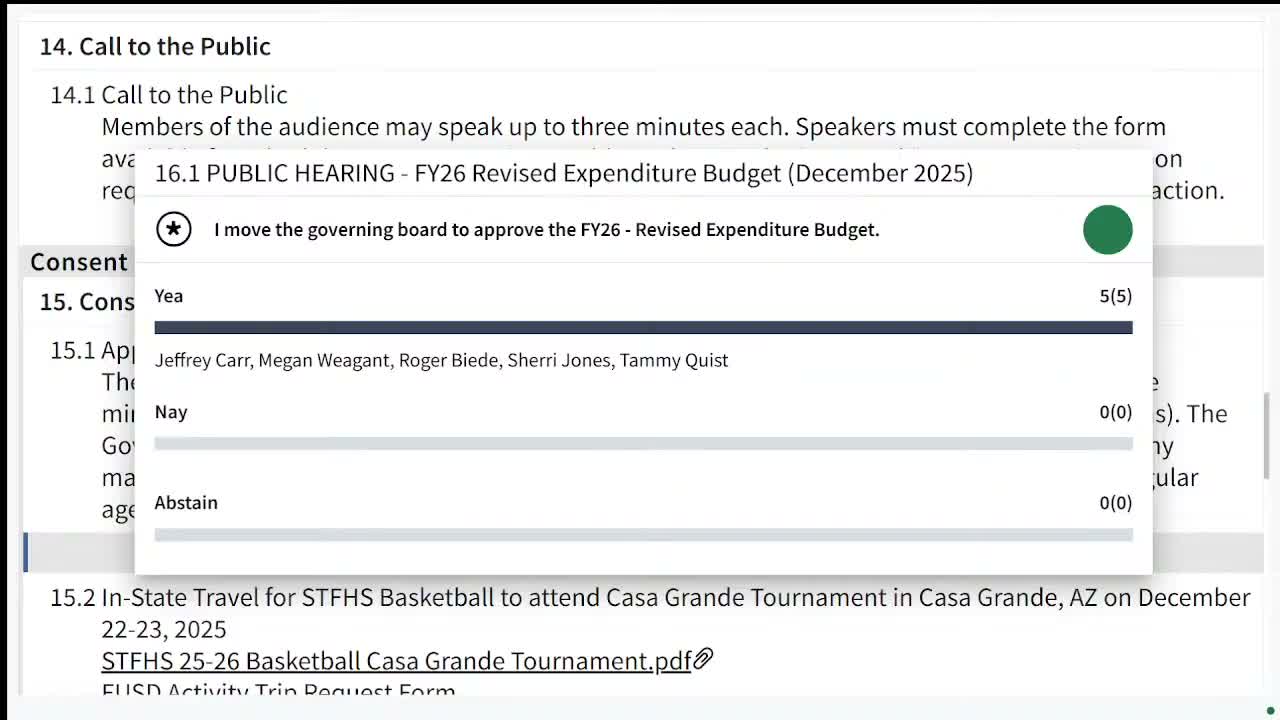Click voter name 'Tammy Quist'
This screenshot has width=1280, height=720.
point(674,360)
